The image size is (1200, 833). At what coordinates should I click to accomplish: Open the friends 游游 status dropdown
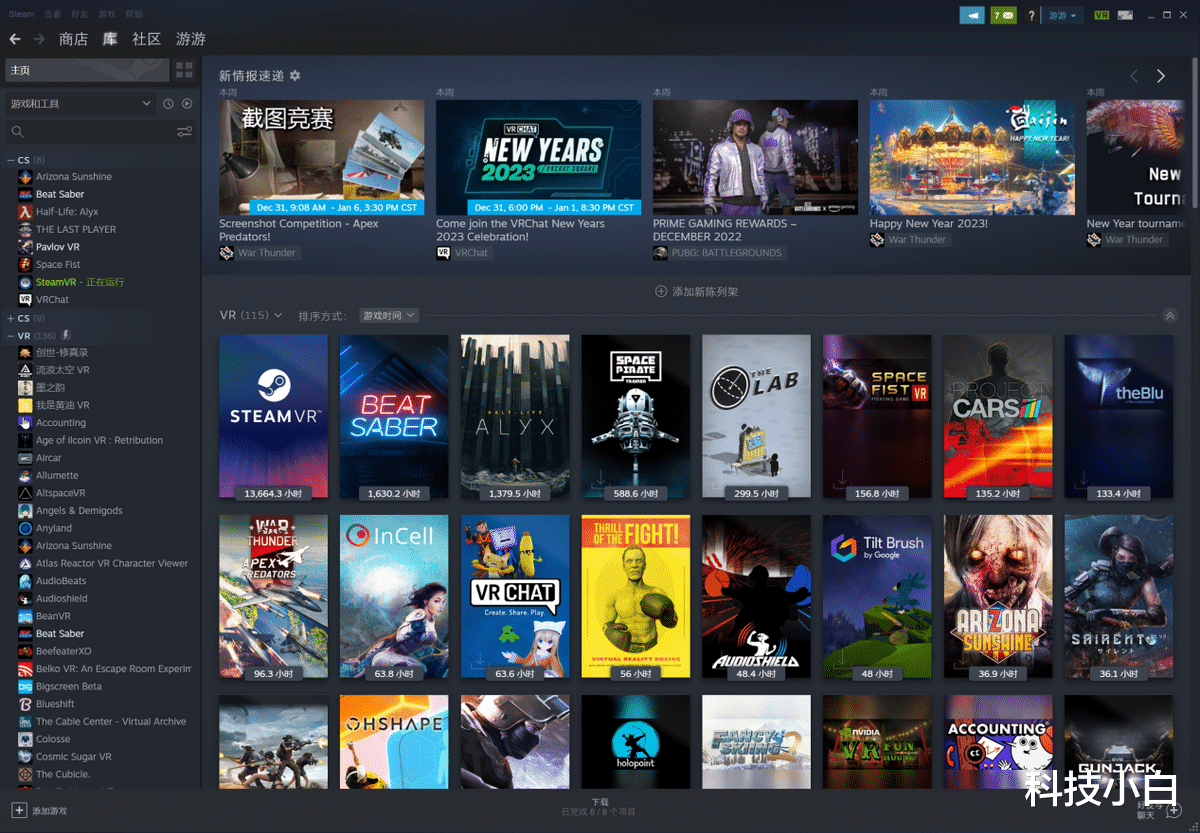[x=1062, y=15]
